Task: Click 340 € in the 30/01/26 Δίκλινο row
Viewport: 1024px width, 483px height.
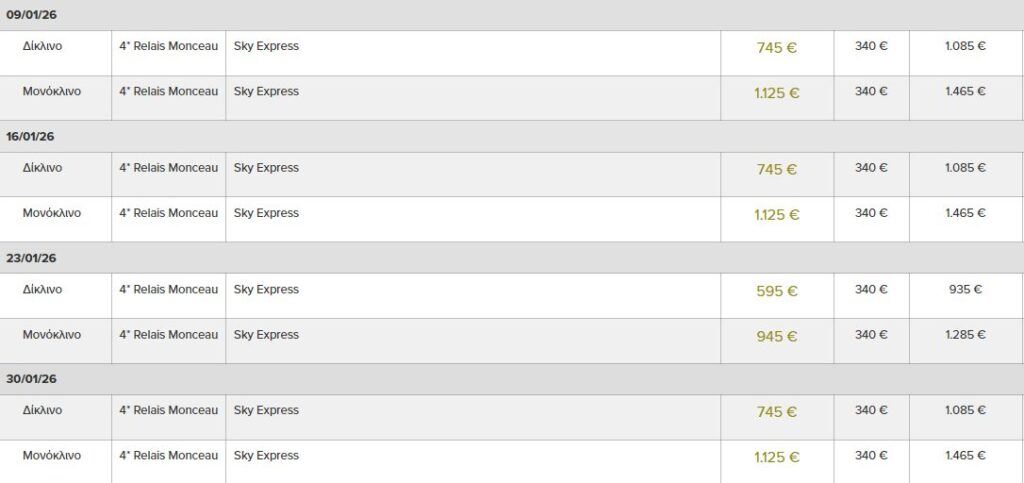Action: 871,411
